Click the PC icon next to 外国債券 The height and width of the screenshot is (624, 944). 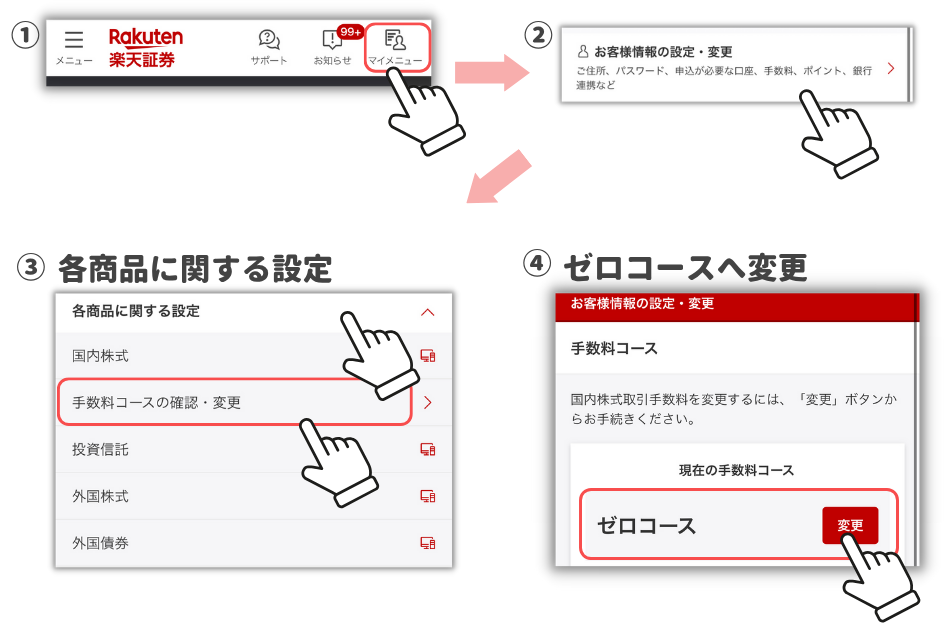pyautogui.click(x=427, y=543)
